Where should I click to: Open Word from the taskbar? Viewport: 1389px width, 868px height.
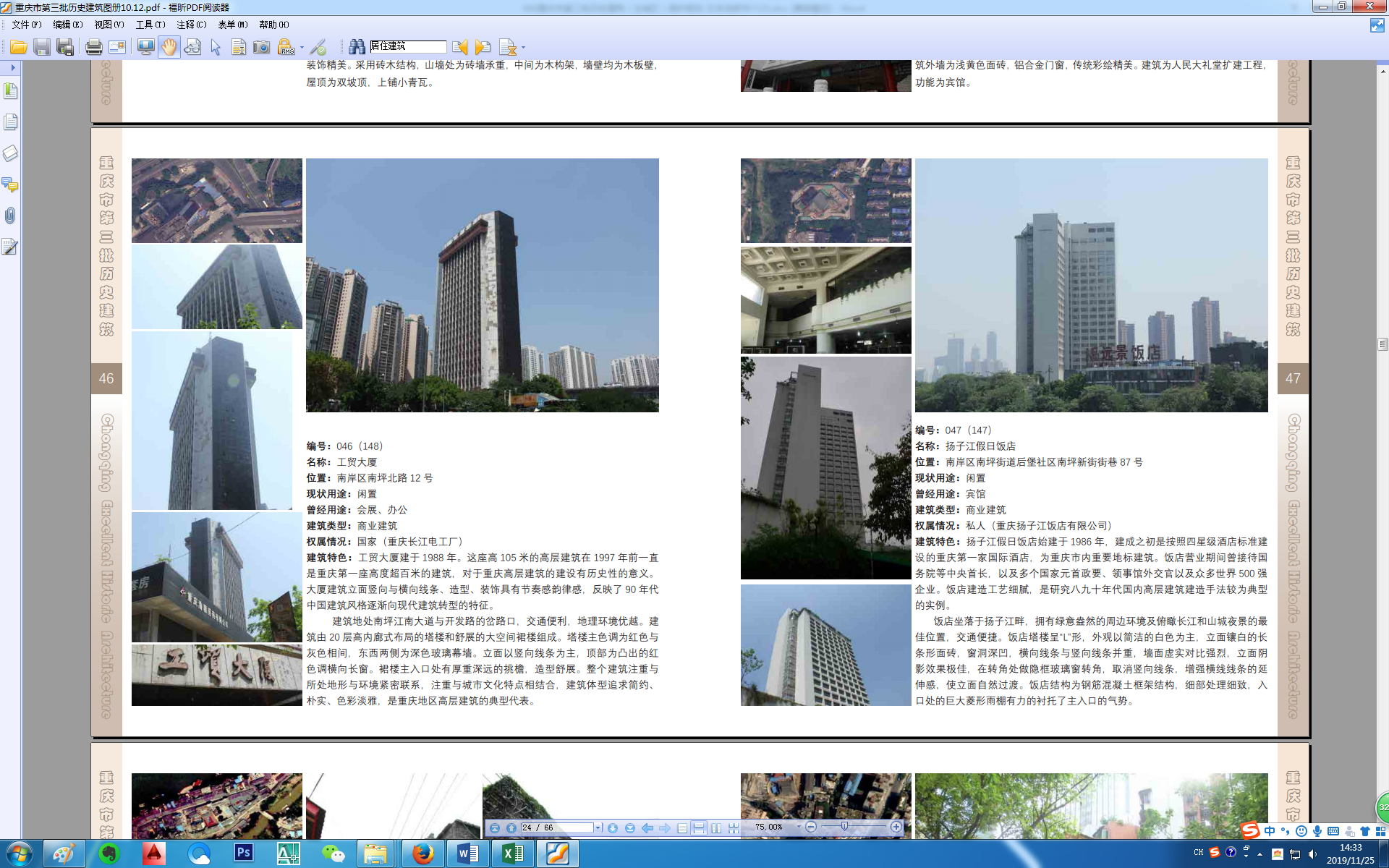(x=468, y=854)
